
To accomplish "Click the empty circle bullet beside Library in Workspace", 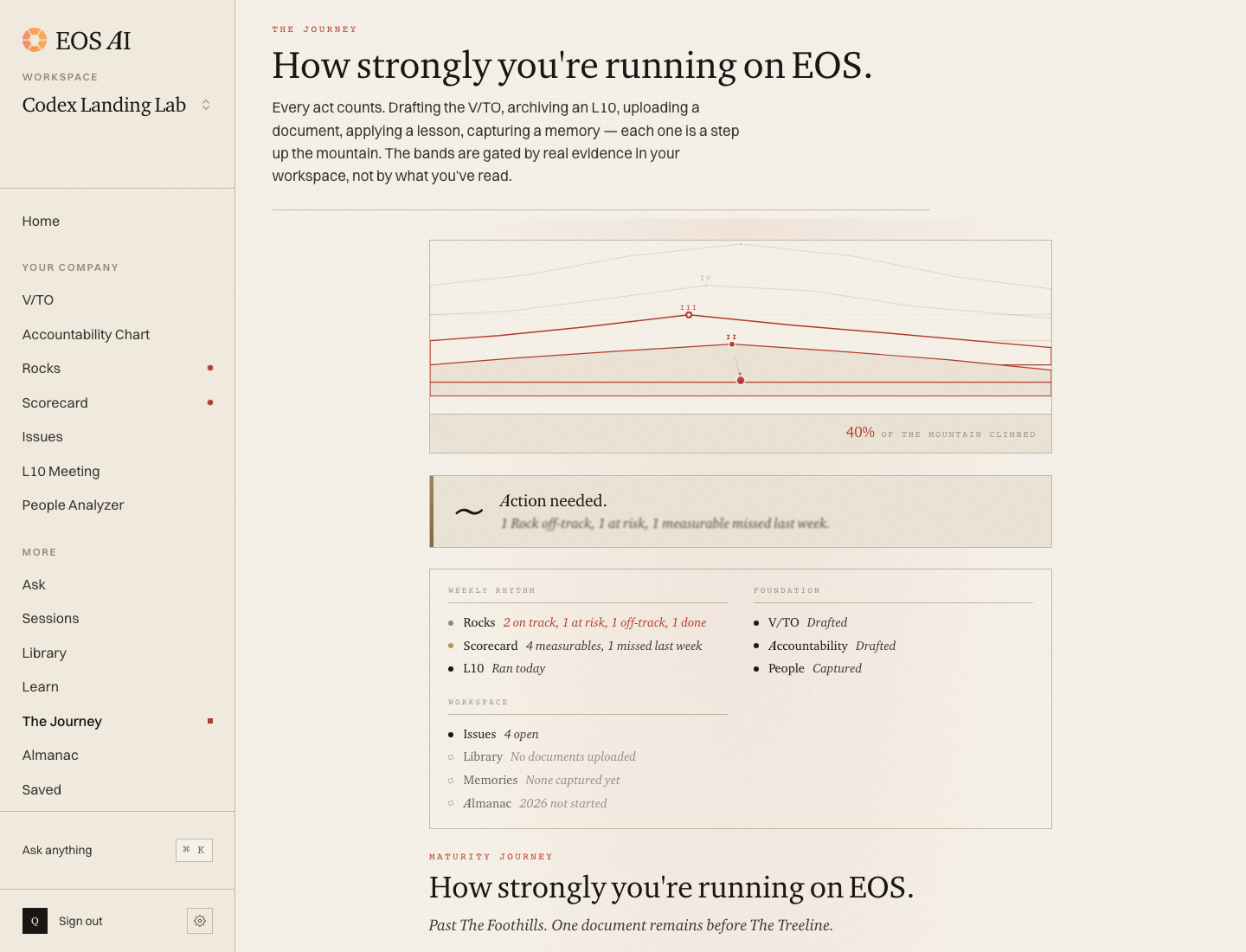I will click(451, 757).
